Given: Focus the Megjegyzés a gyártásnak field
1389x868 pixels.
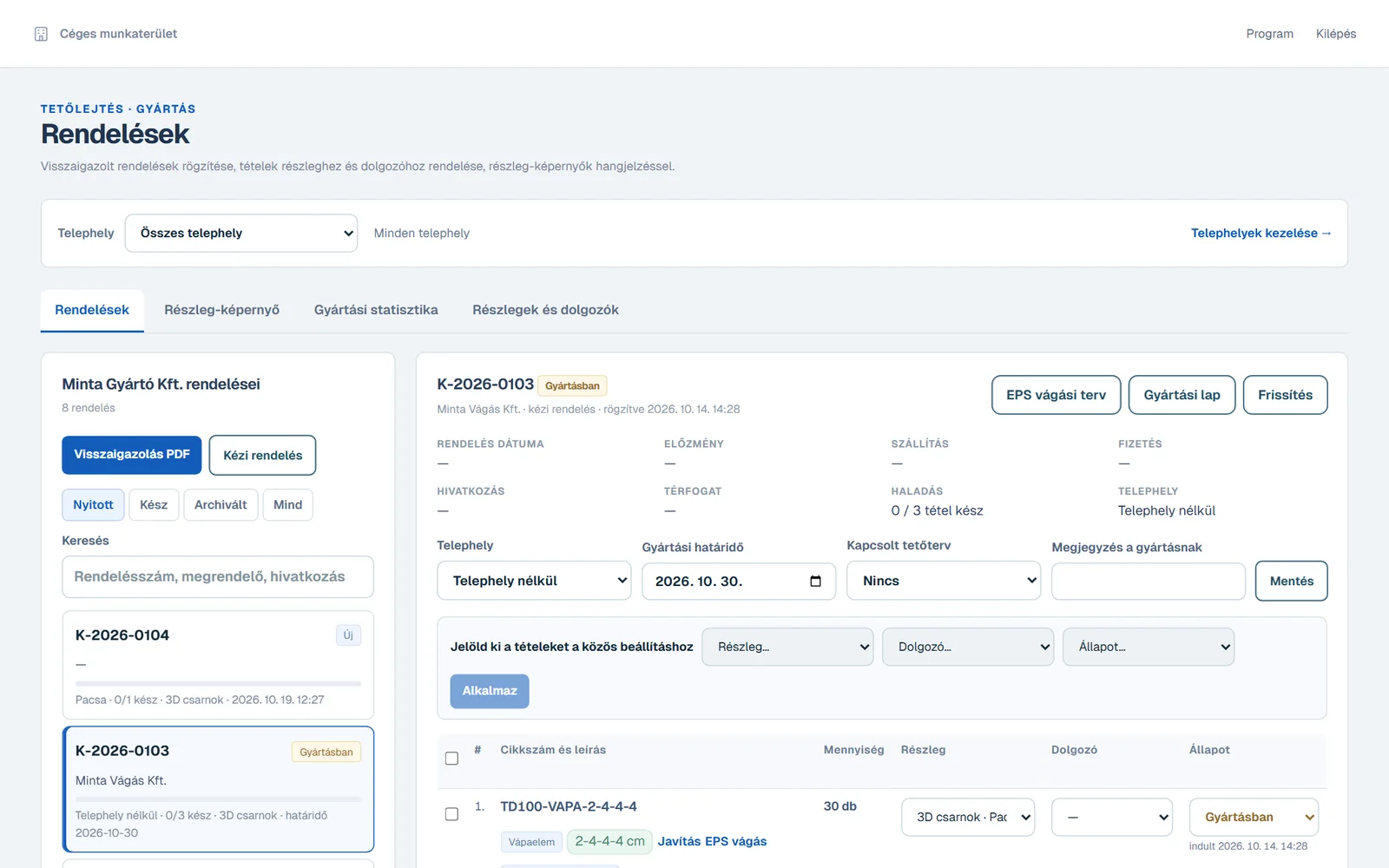Looking at the screenshot, I should 1149,582.
